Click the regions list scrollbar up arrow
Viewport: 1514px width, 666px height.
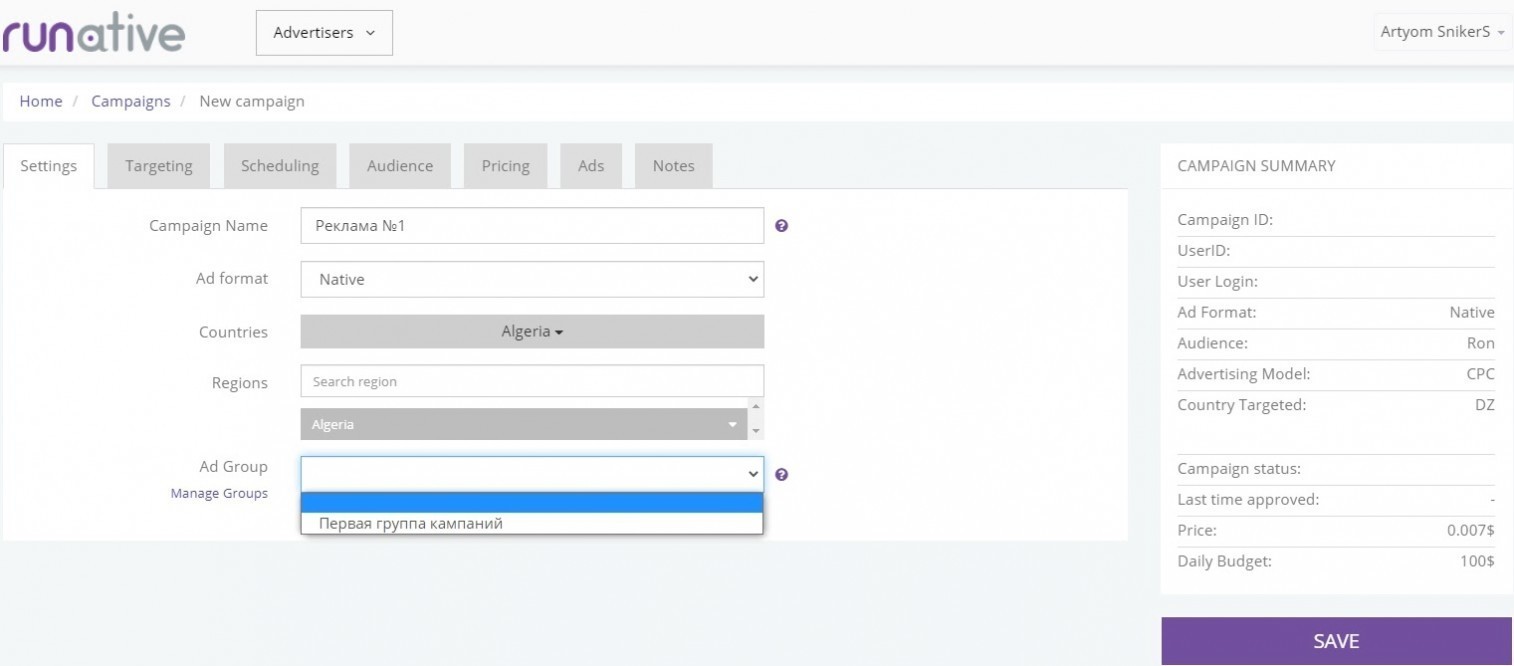tap(756, 407)
